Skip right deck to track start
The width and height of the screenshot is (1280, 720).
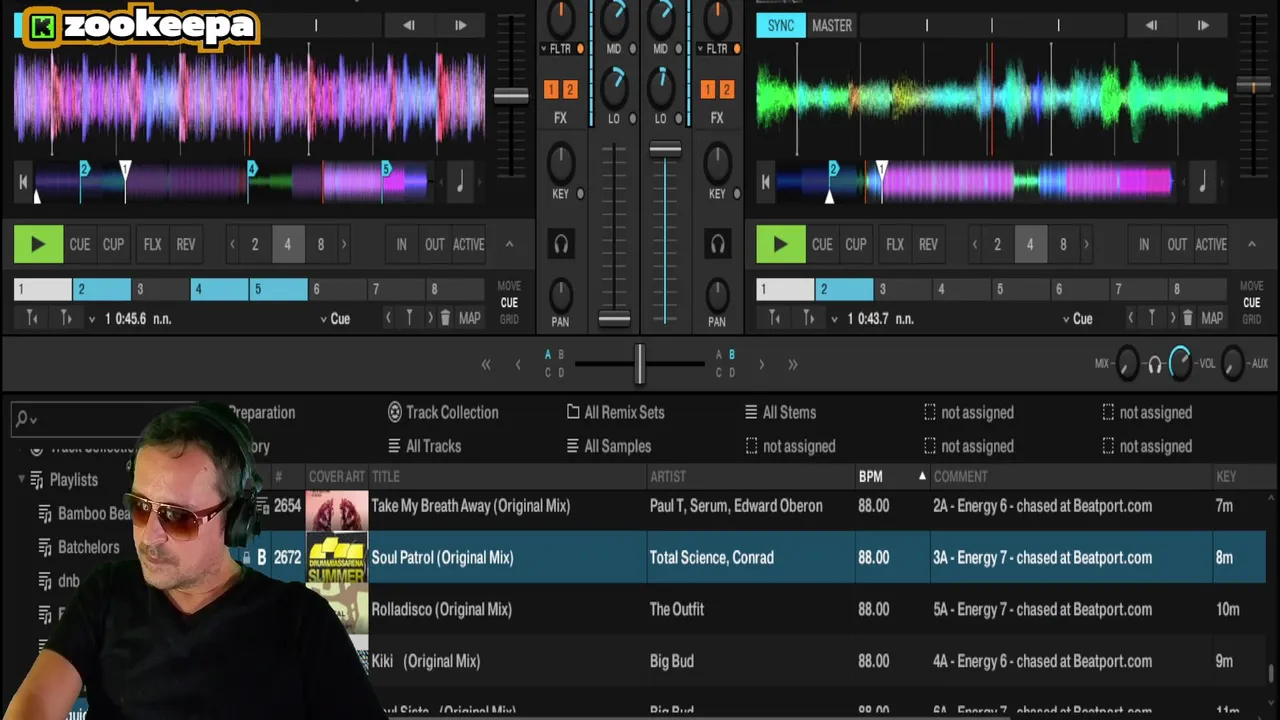pos(765,182)
